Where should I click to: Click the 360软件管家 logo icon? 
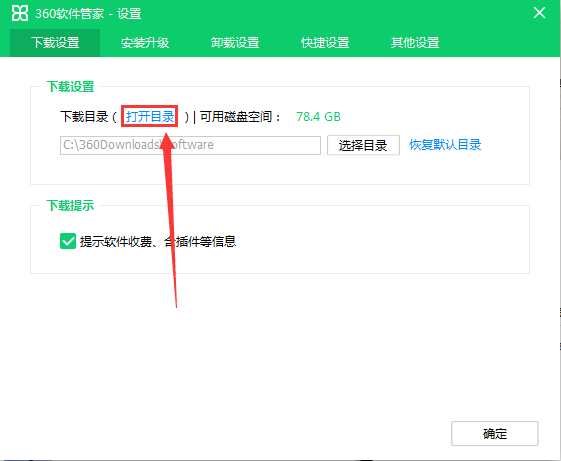(20, 13)
